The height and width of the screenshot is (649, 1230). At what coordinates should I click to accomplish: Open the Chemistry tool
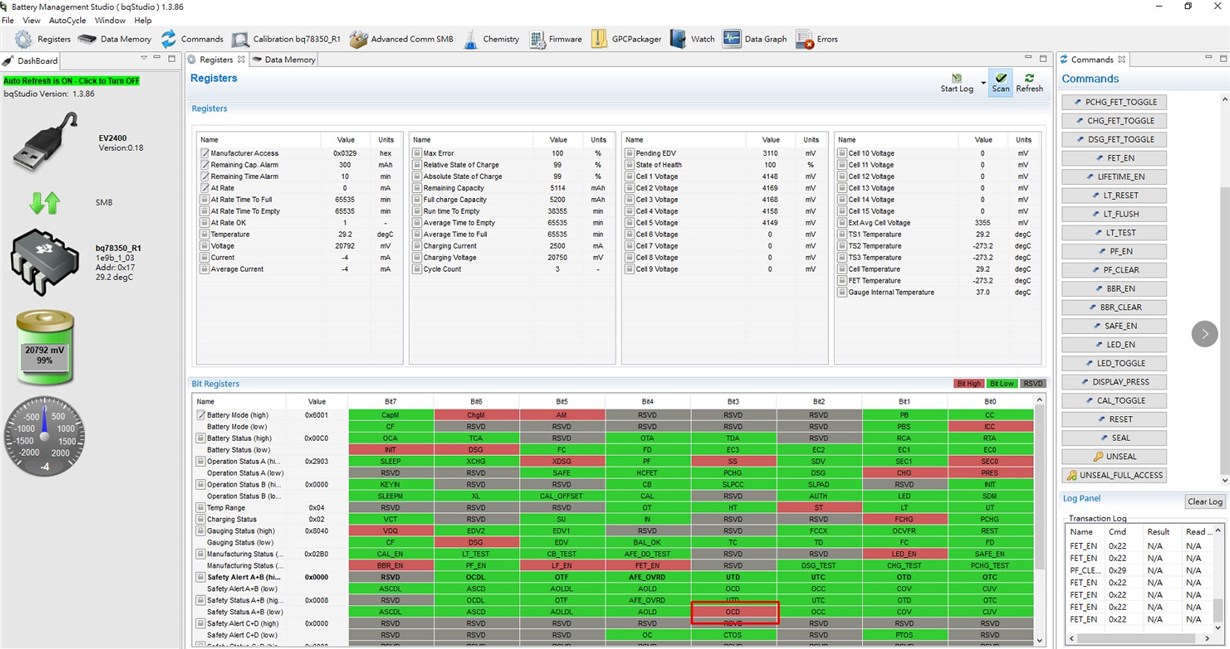[x=491, y=39]
